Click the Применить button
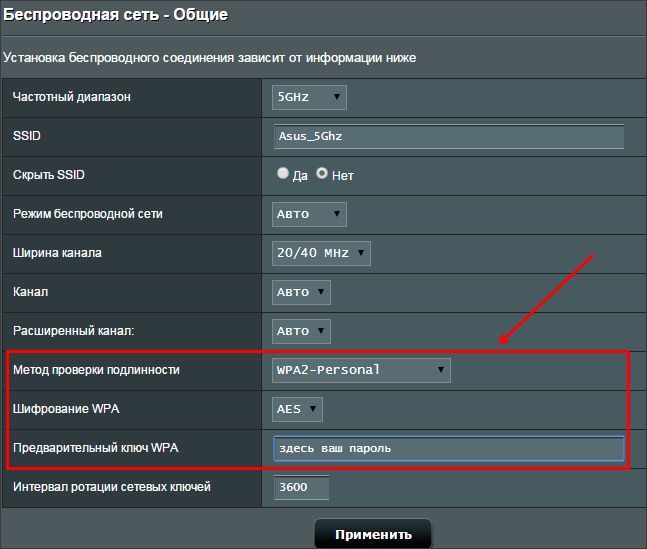This screenshot has height=549, width=647. 373,535
